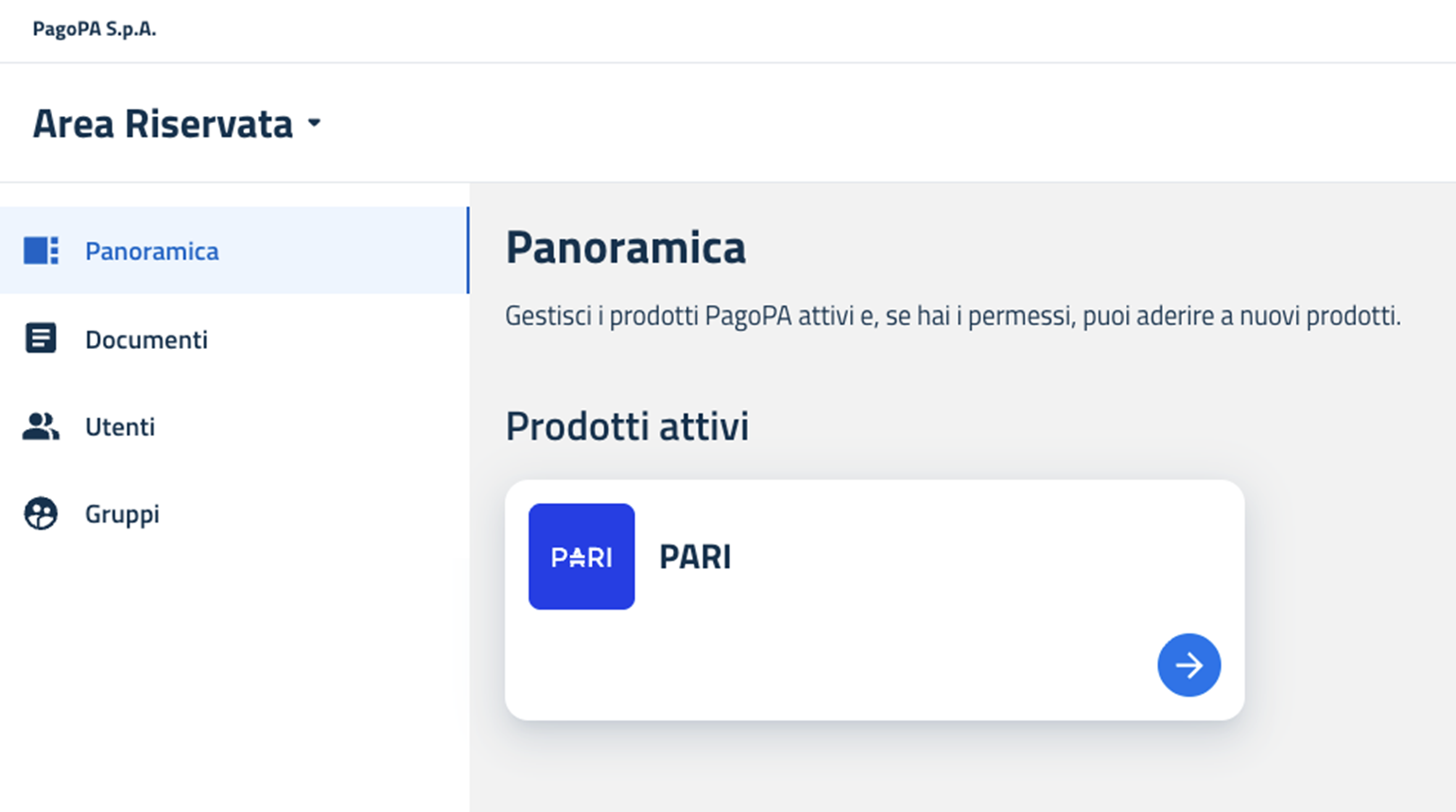1456x812 pixels.
Task: Open the Documenti menu label
Action: (147, 339)
